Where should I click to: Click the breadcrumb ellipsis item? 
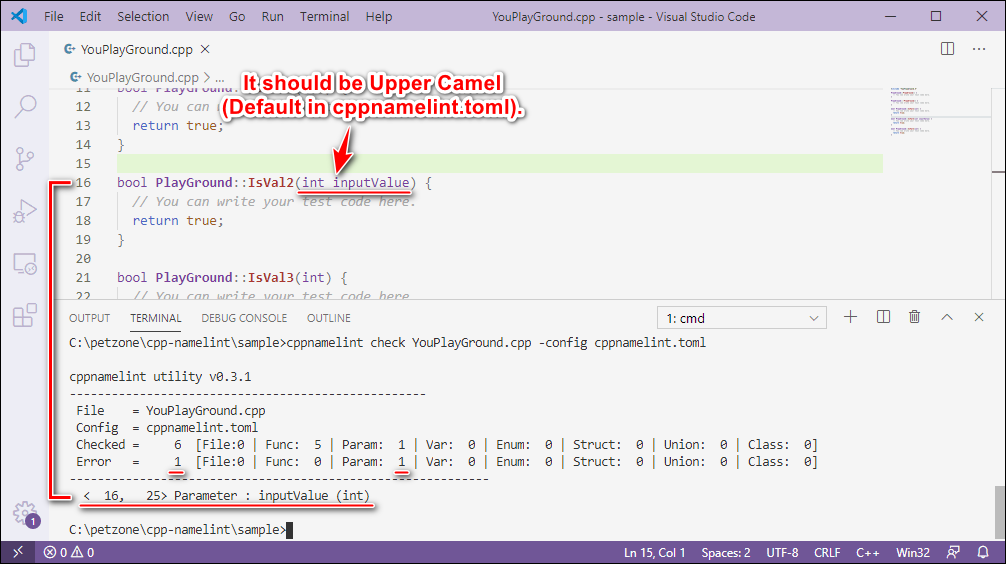(x=219, y=78)
